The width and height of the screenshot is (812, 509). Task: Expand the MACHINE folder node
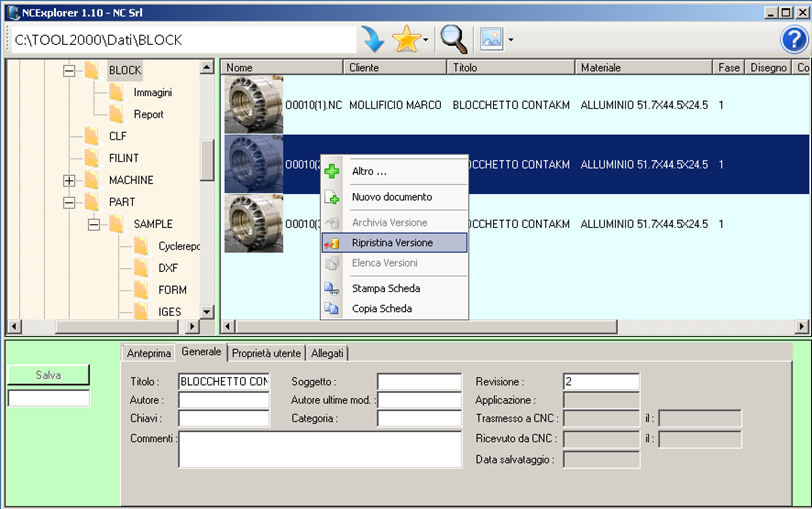tap(69, 180)
